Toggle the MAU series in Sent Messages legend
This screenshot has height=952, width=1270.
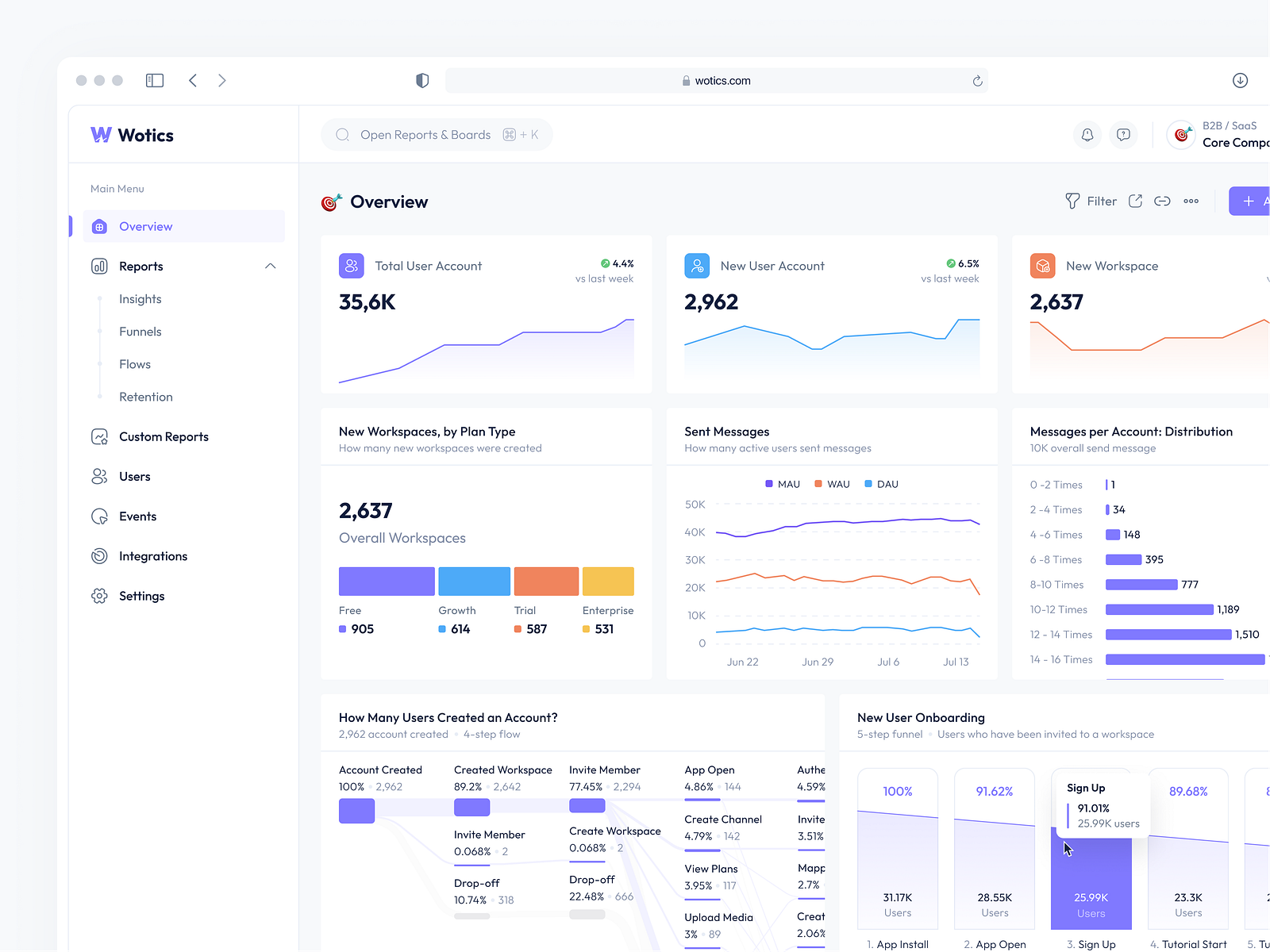[x=781, y=483]
